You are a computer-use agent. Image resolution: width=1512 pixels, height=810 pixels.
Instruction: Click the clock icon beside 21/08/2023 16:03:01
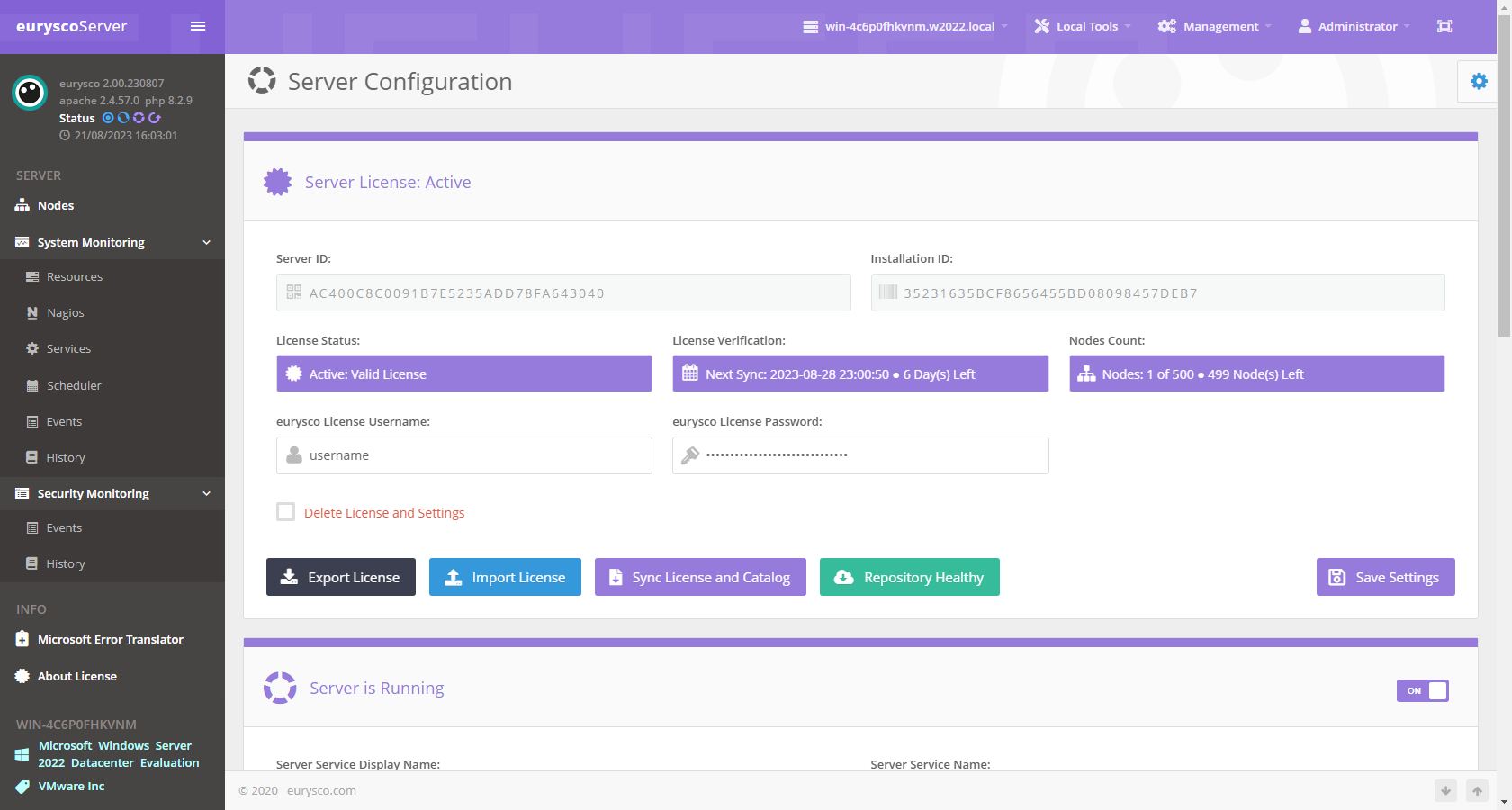pos(65,135)
